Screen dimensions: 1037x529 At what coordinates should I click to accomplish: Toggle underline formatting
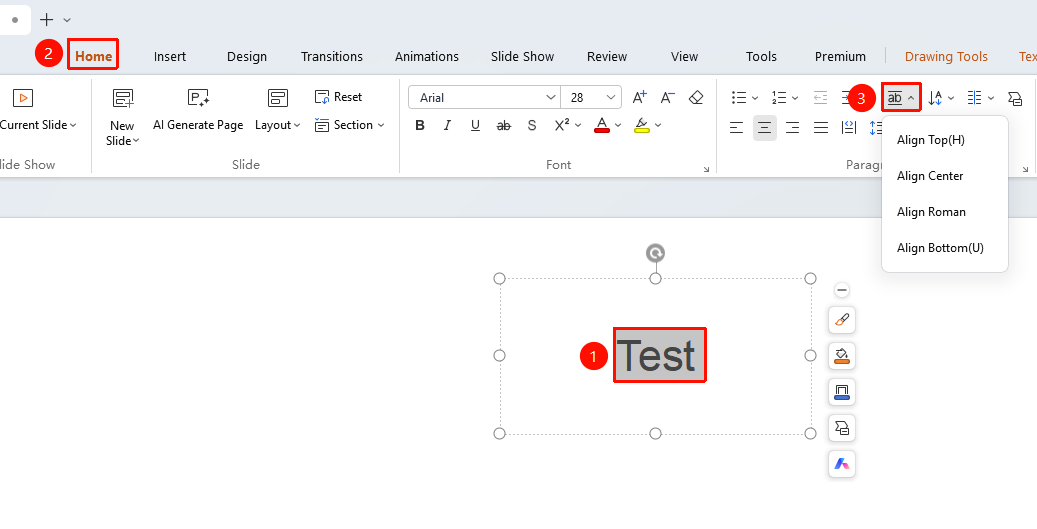476,126
